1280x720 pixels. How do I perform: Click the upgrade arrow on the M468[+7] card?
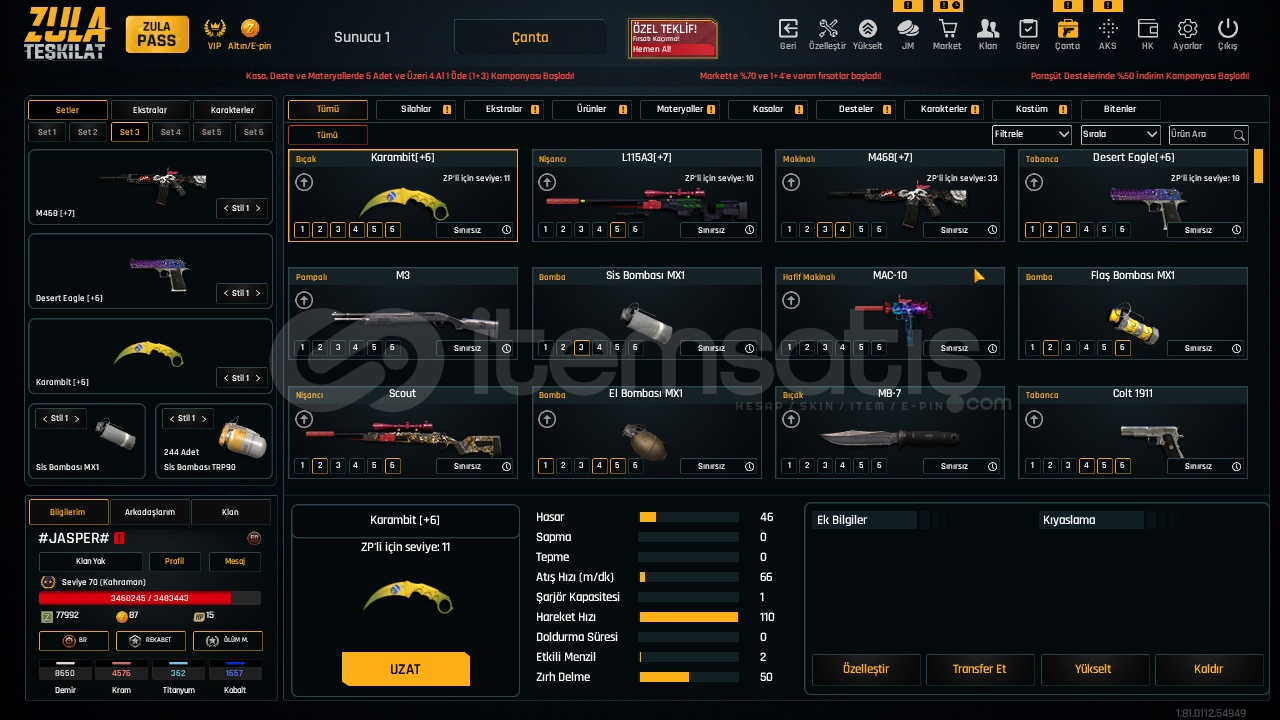pyautogui.click(x=791, y=182)
